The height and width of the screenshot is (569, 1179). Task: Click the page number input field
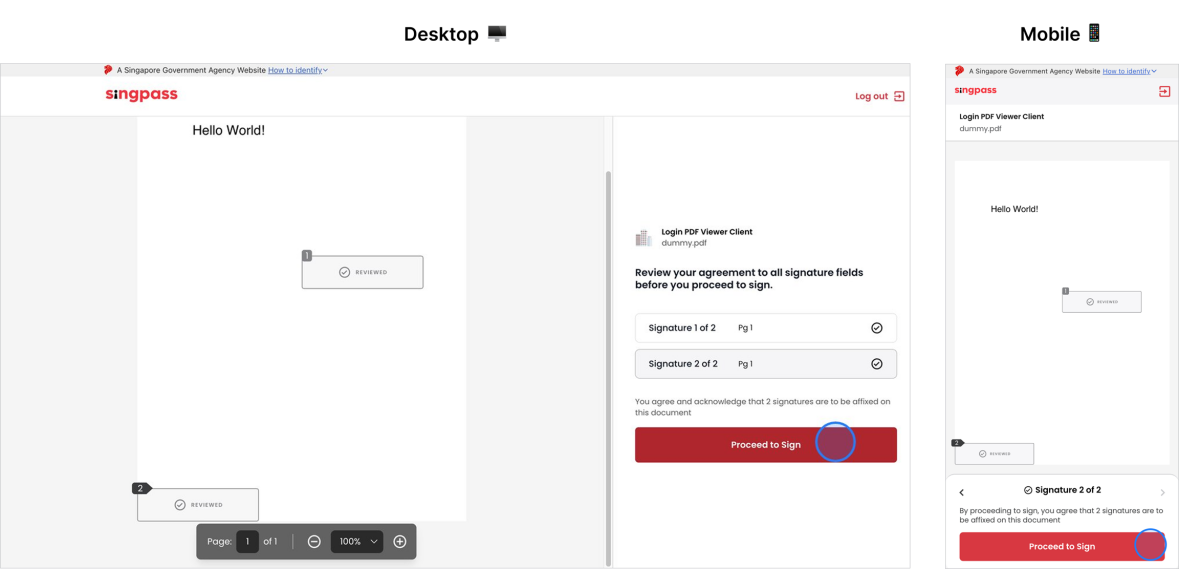click(x=247, y=541)
